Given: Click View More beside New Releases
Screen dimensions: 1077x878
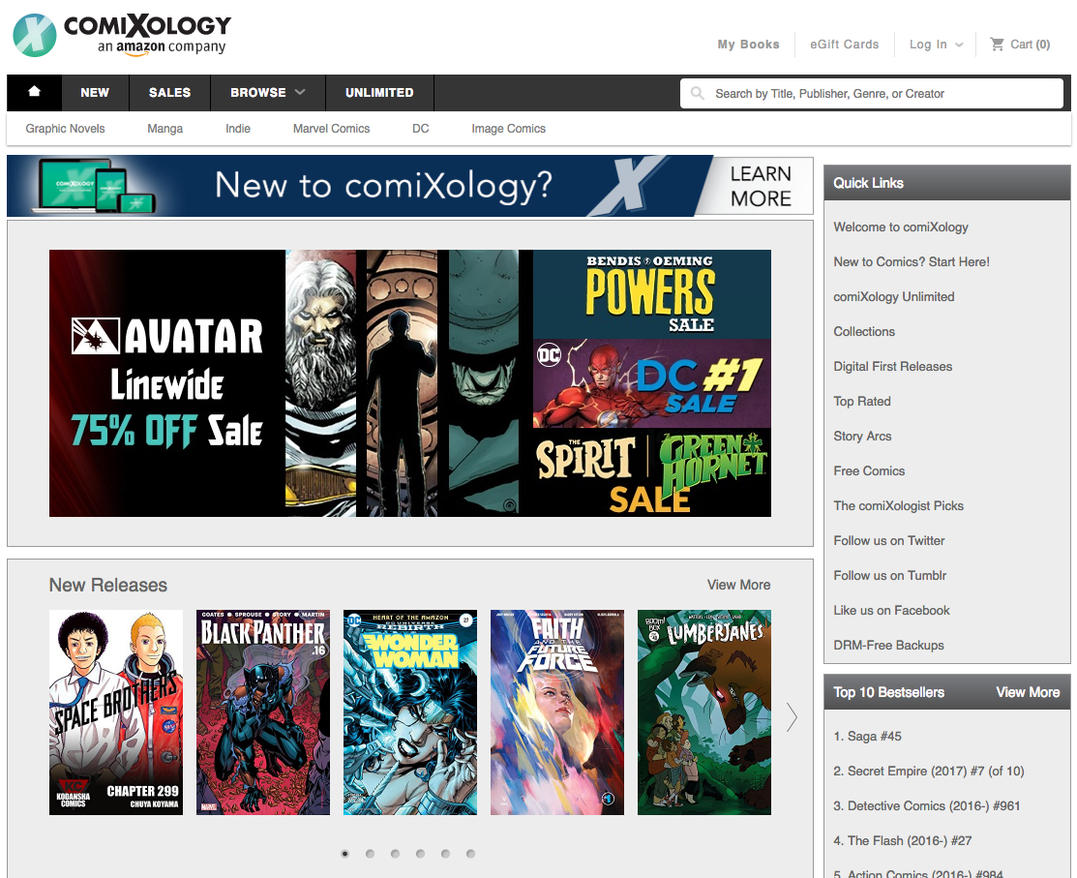Looking at the screenshot, I should (x=738, y=585).
